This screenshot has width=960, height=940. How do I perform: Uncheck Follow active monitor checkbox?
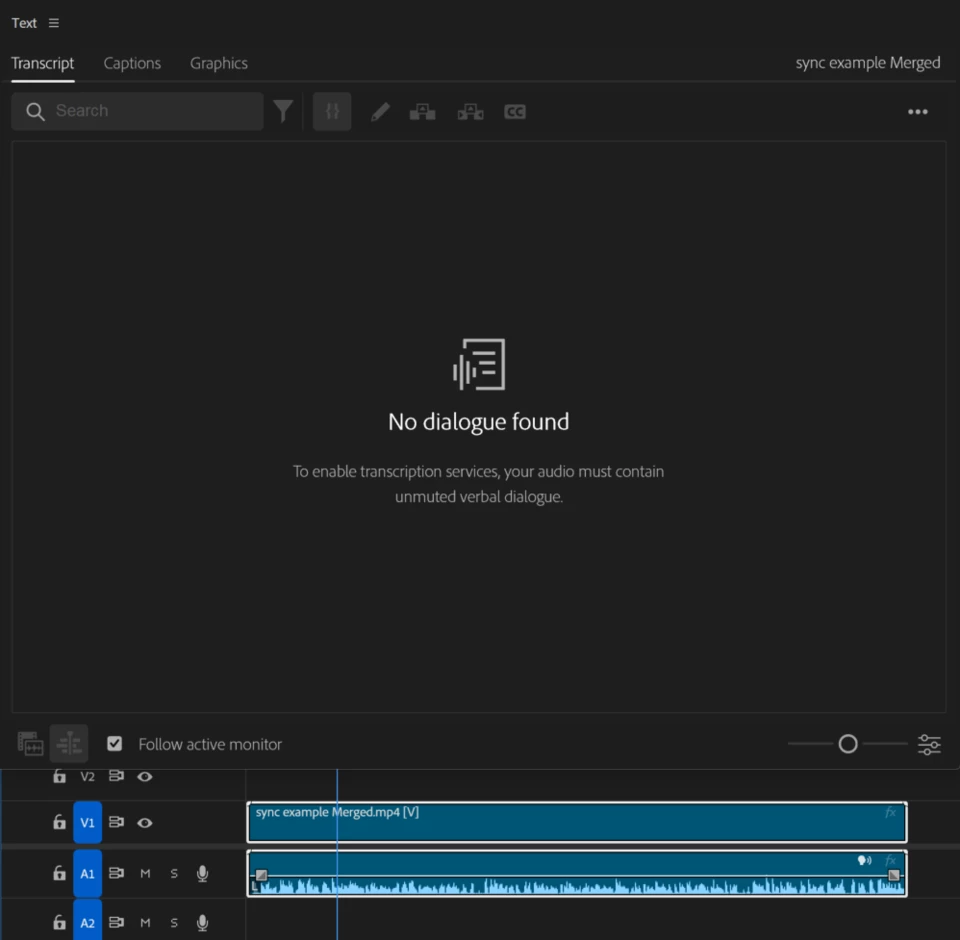point(114,743)
